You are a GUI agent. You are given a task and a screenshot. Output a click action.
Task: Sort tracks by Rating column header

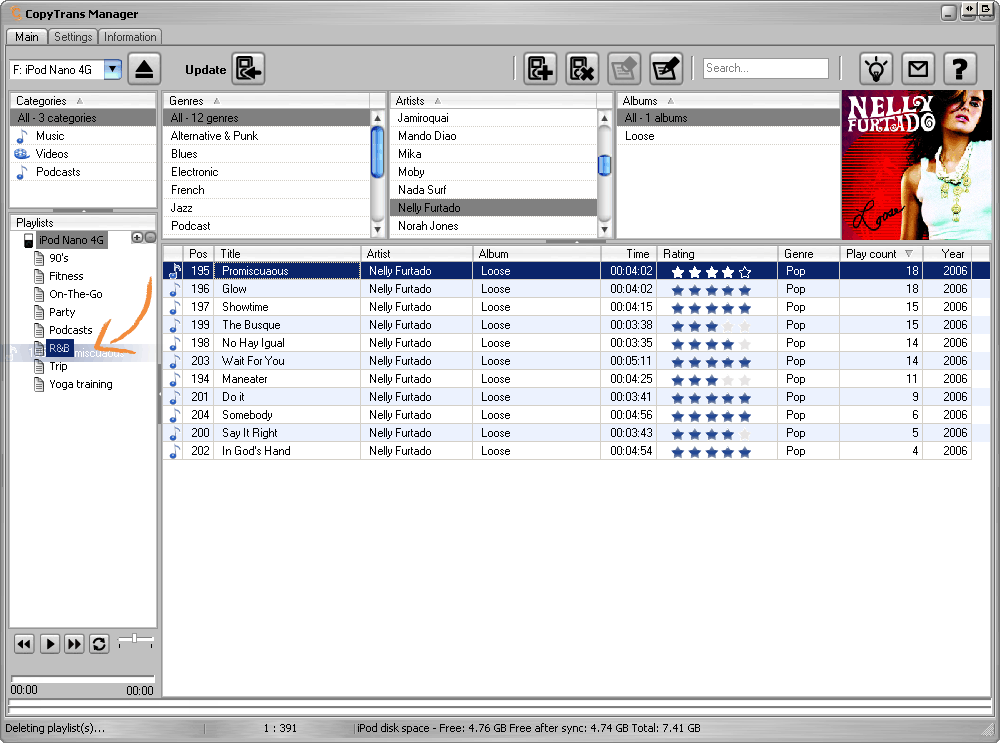click(717, 254)
